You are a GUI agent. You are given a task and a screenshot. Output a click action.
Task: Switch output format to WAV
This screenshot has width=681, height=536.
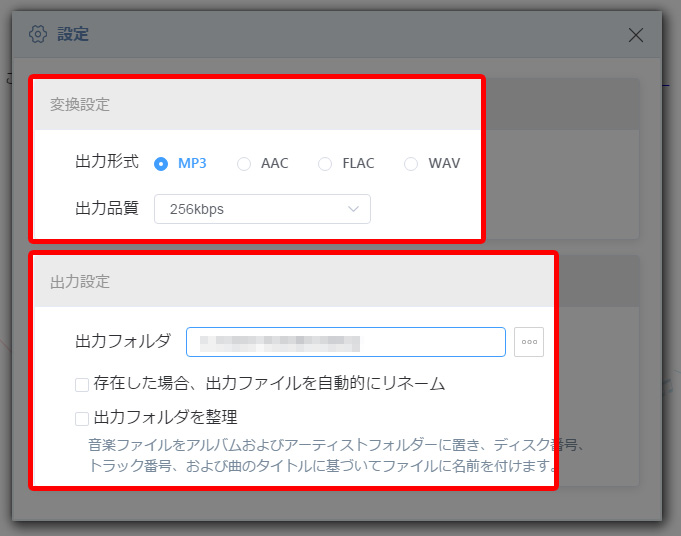[x=411, y=163]
